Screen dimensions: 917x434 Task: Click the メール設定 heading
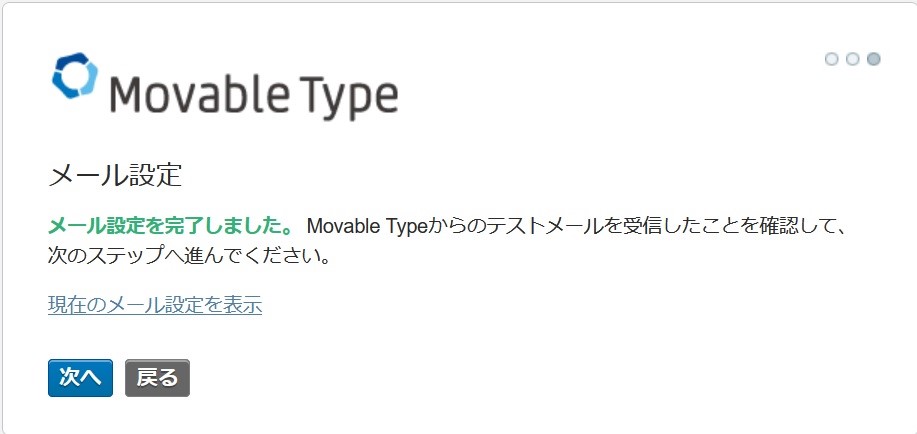pyautogui.click(x=115, y=175)
